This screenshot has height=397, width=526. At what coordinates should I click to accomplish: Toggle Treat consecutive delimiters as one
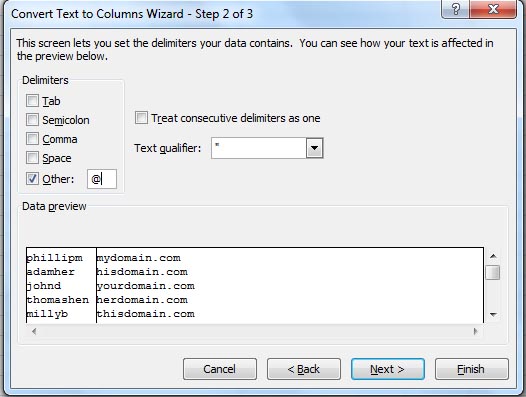pos(141,118)
